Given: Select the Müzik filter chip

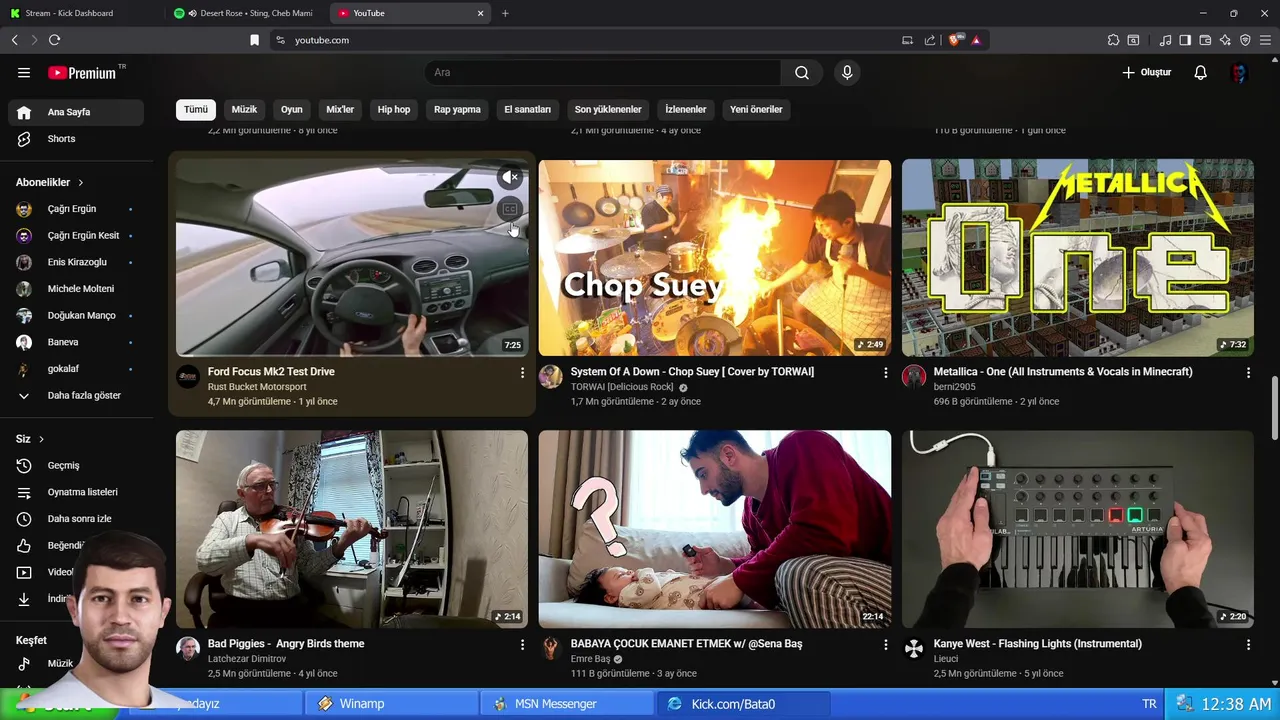Looking at the screenshot, I should pos(245,110).
